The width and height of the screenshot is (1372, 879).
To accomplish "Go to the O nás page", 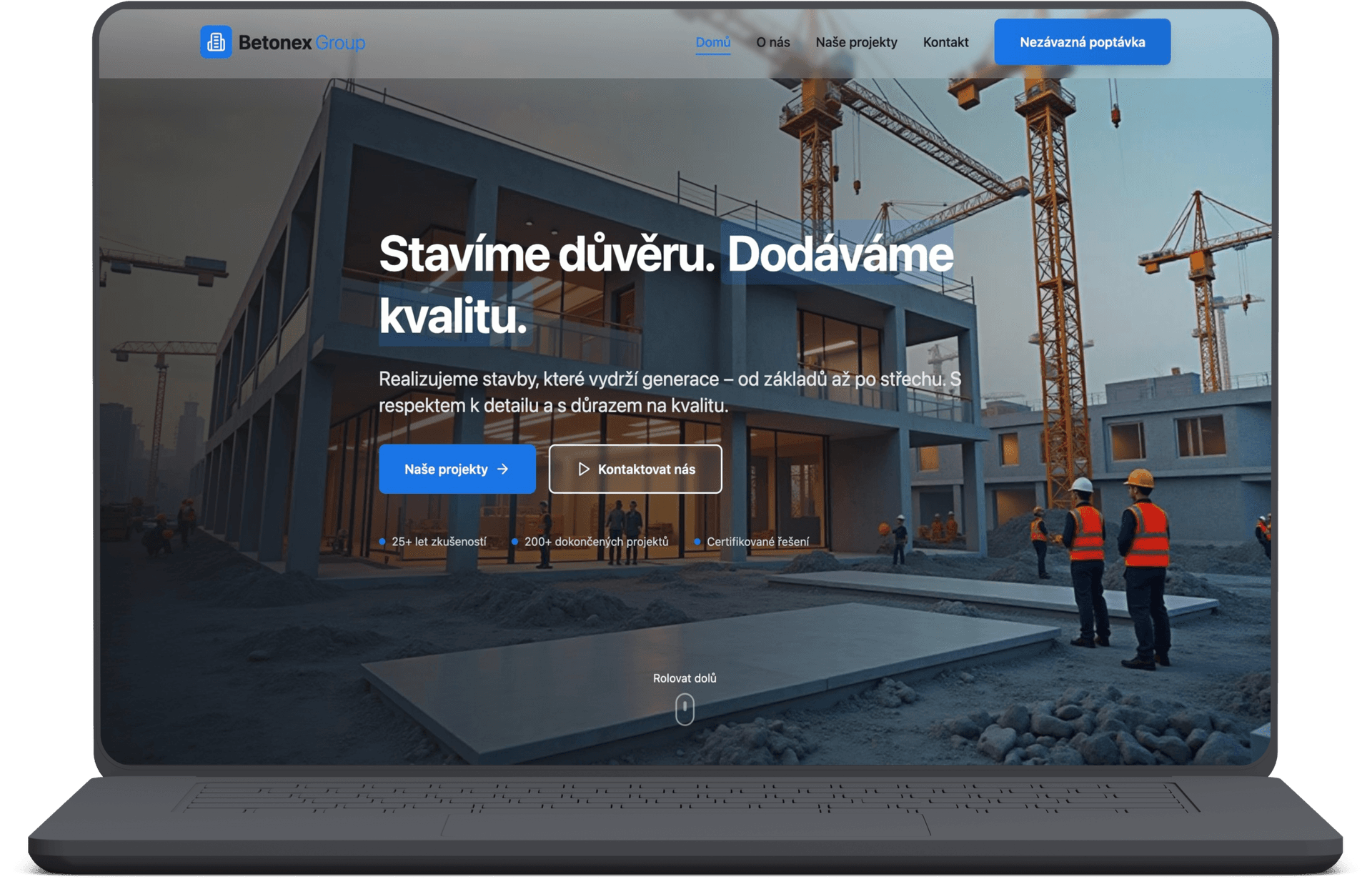I will (x=772, y=42).
